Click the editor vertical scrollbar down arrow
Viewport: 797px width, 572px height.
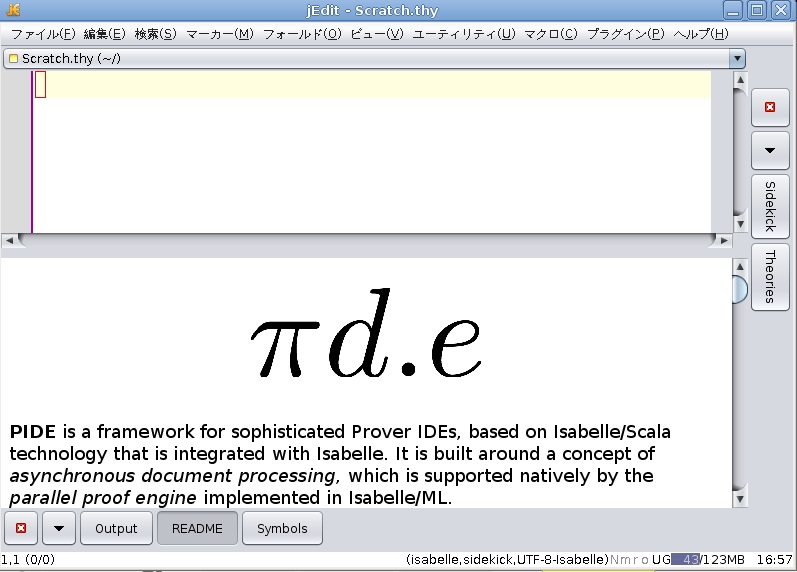click(740, 224)
